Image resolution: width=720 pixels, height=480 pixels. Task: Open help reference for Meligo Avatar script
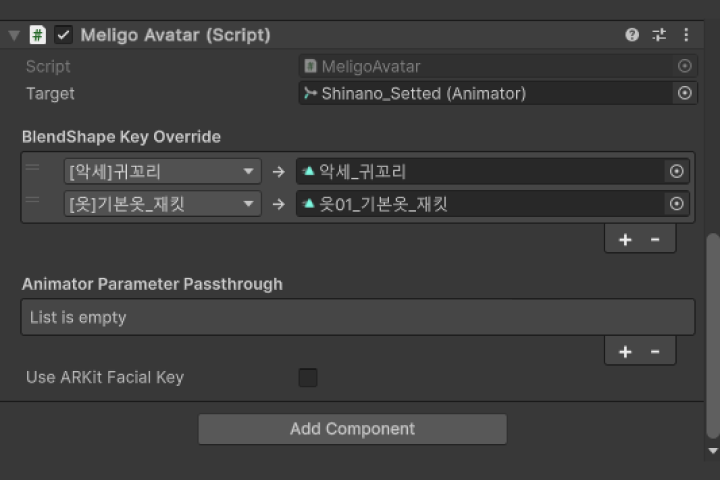pyautogui.click(x=632, y=35)
